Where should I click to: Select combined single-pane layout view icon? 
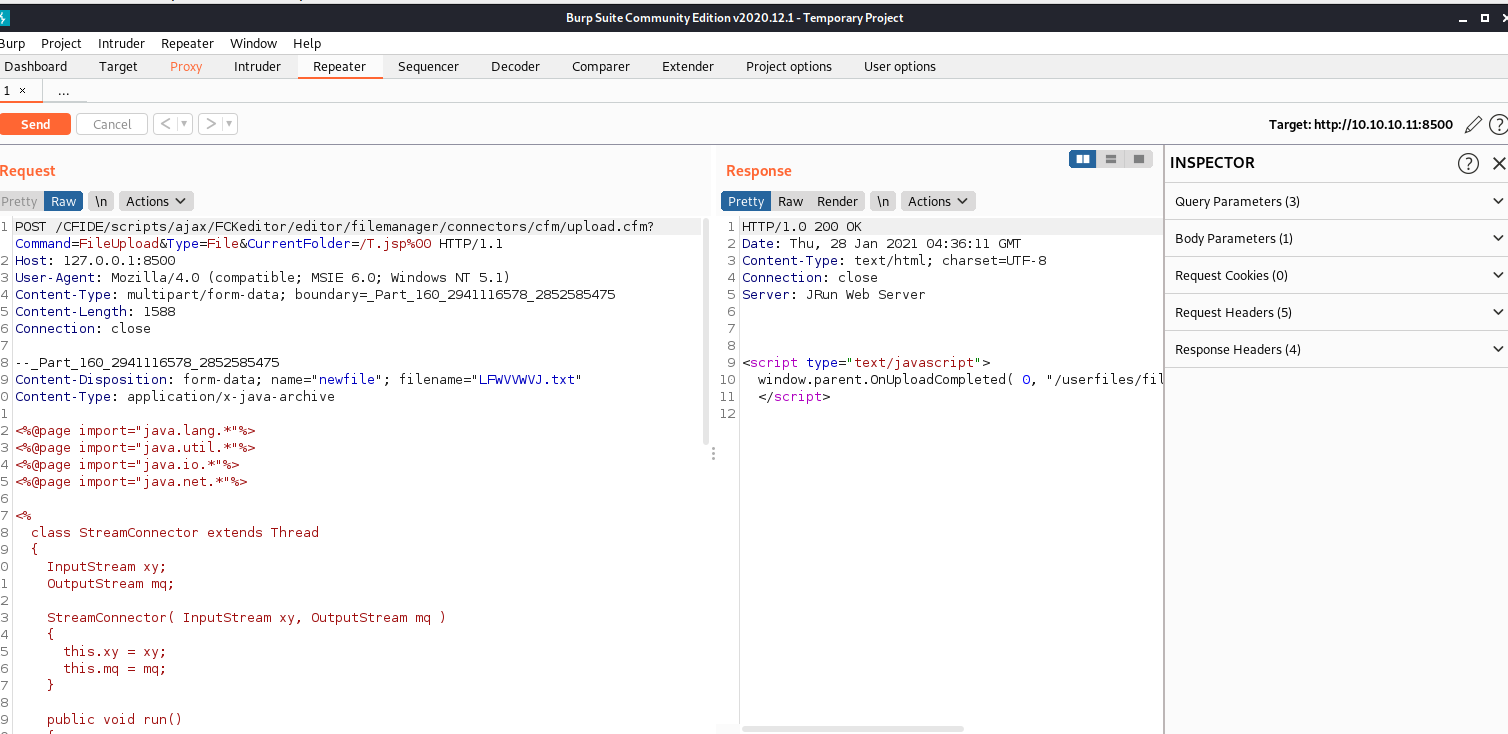point(1139,159)
